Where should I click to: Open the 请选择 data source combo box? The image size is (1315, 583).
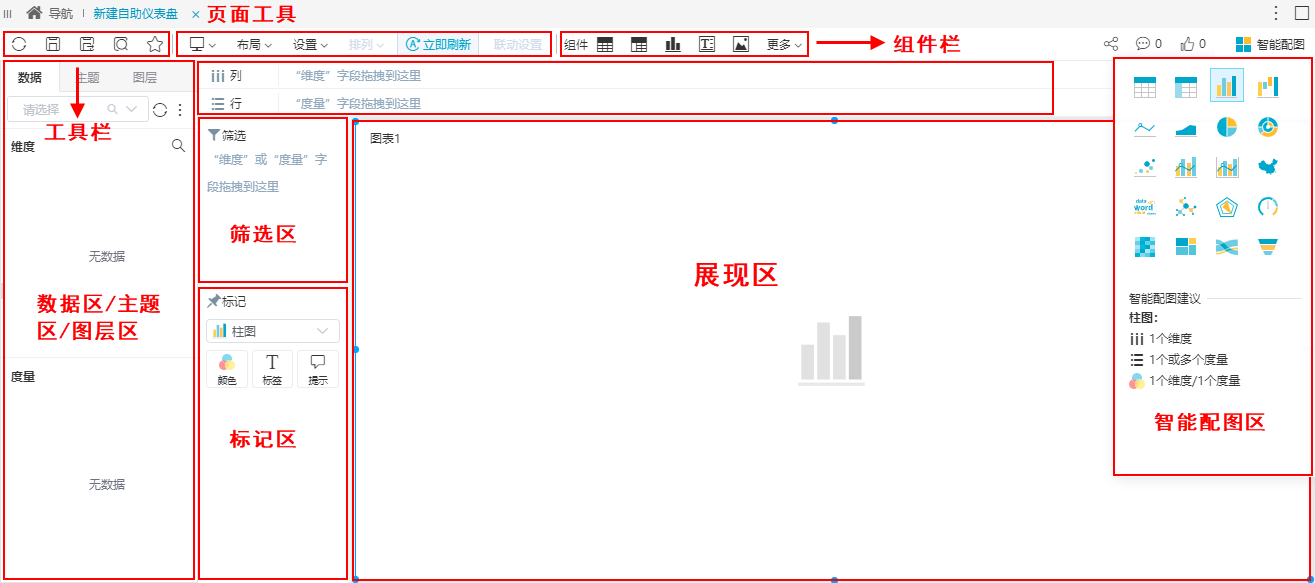78,109
